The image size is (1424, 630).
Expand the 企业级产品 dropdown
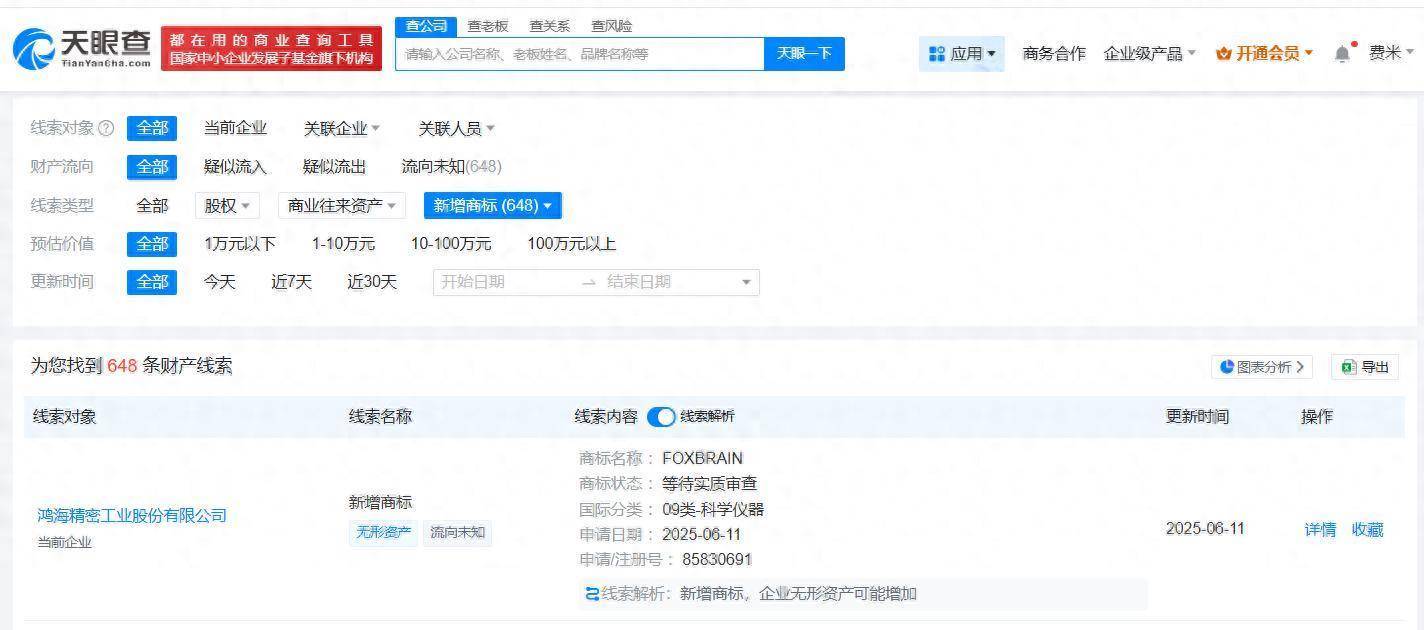pyautogui.click(x=1149, y=54)
